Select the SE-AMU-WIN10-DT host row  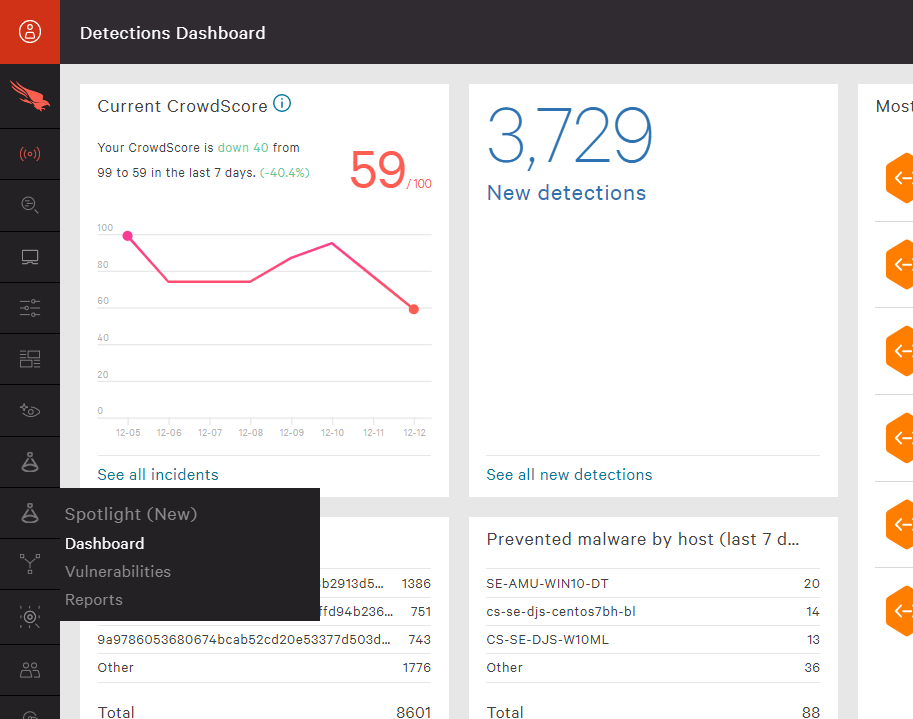pyautogui.click(x=653, y=583)
